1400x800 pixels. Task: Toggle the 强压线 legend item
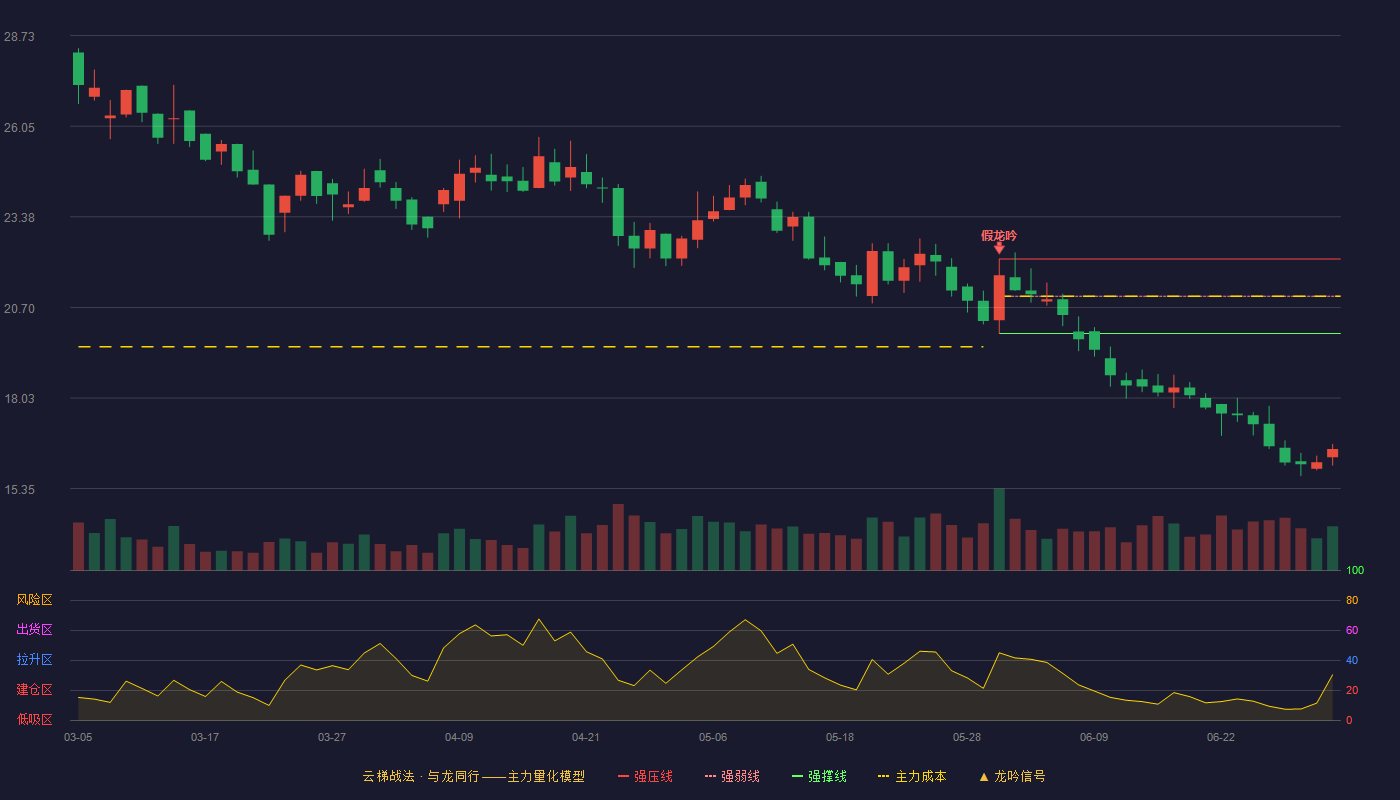(645, 776)
